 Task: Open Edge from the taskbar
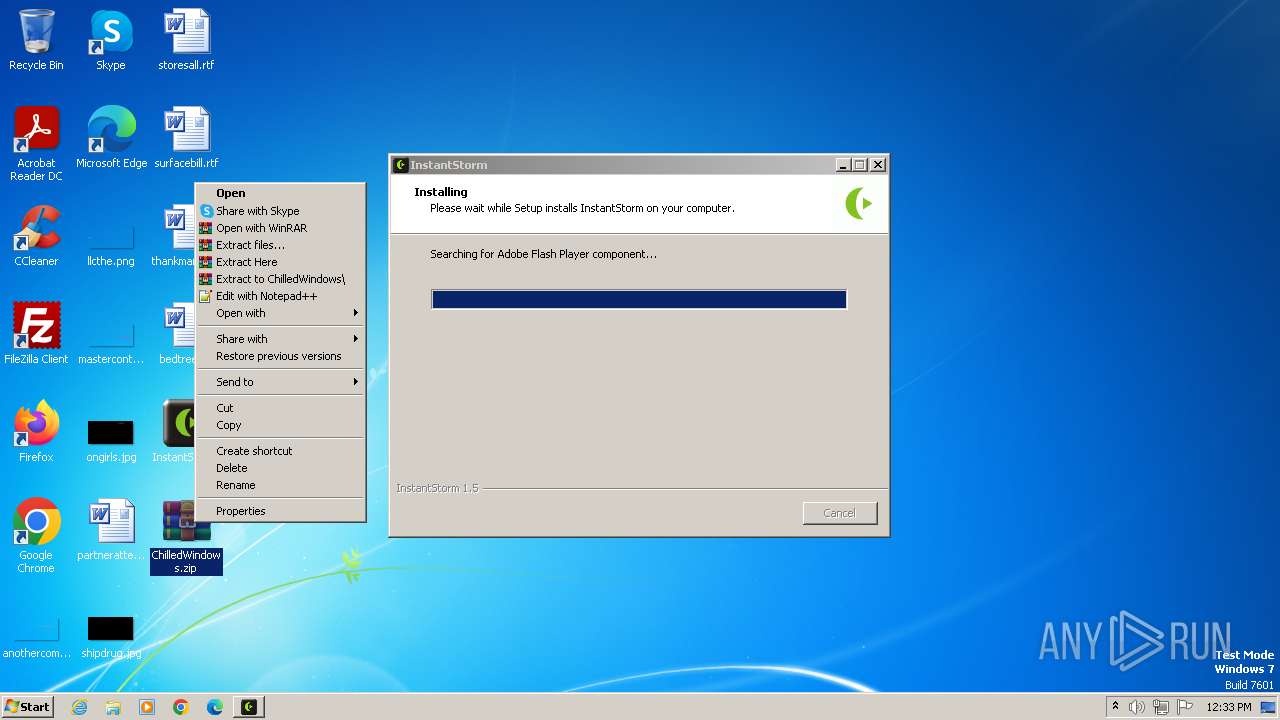point(215,707)
